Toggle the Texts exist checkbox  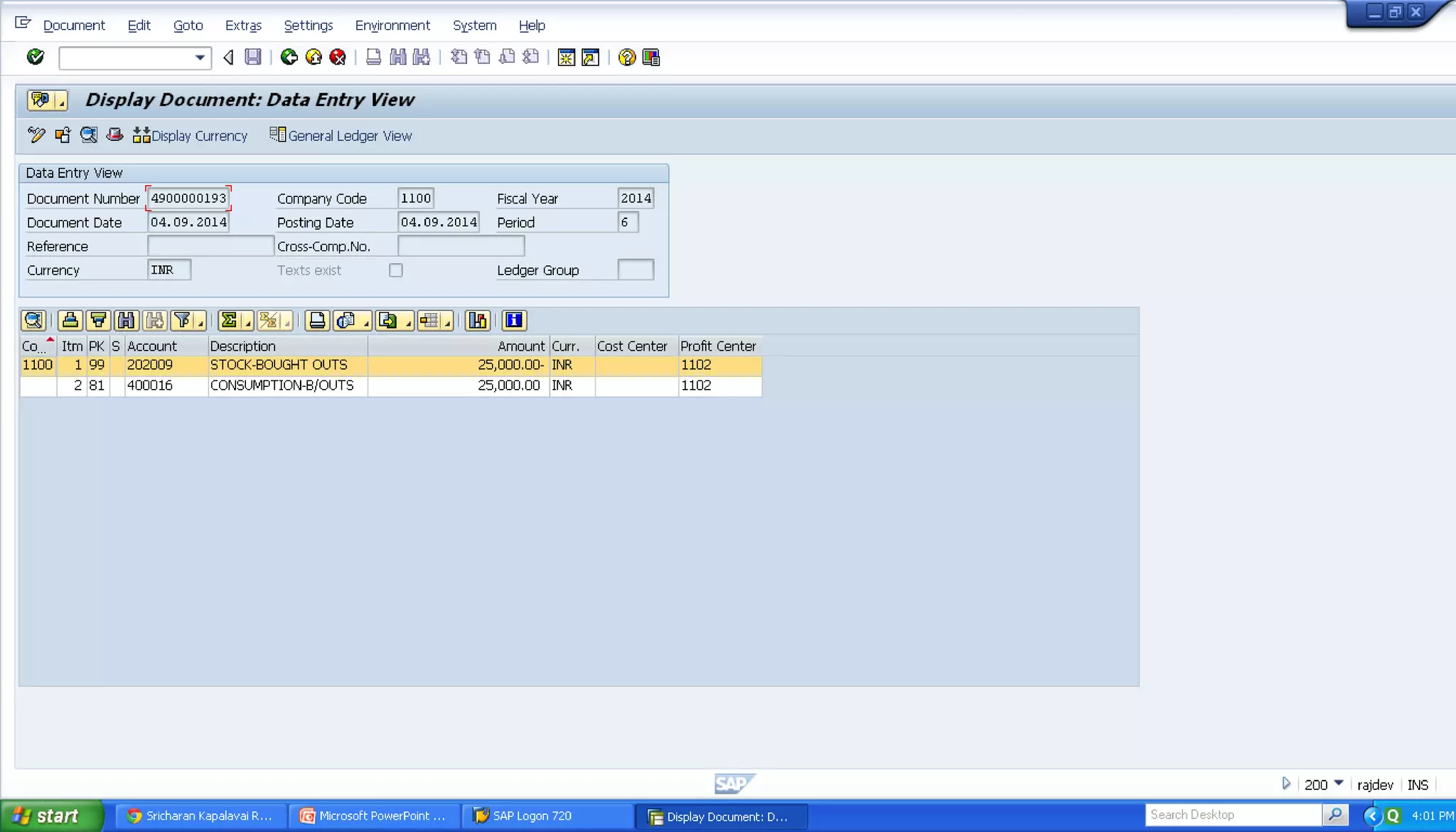click(396, 270)
